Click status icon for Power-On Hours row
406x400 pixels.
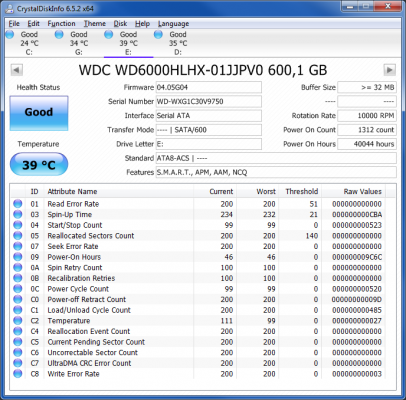click(18, 257)
